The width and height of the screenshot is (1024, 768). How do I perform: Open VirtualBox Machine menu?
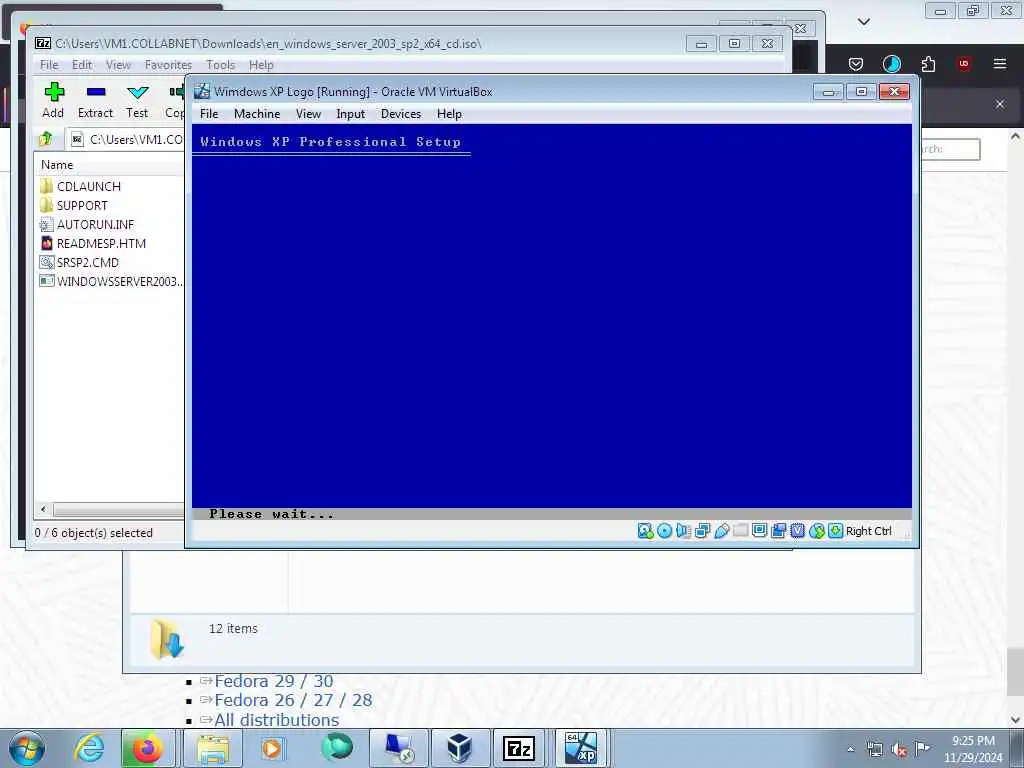(x=257, y=114)
